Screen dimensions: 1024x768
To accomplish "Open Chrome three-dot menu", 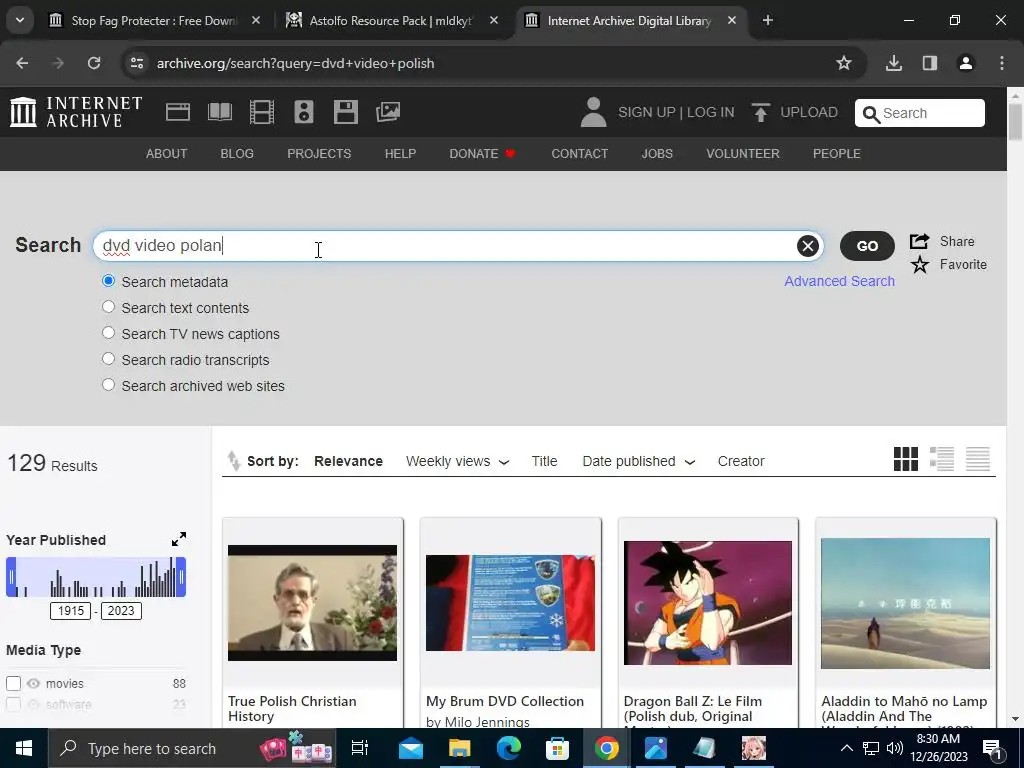I will pos(1002,63).
